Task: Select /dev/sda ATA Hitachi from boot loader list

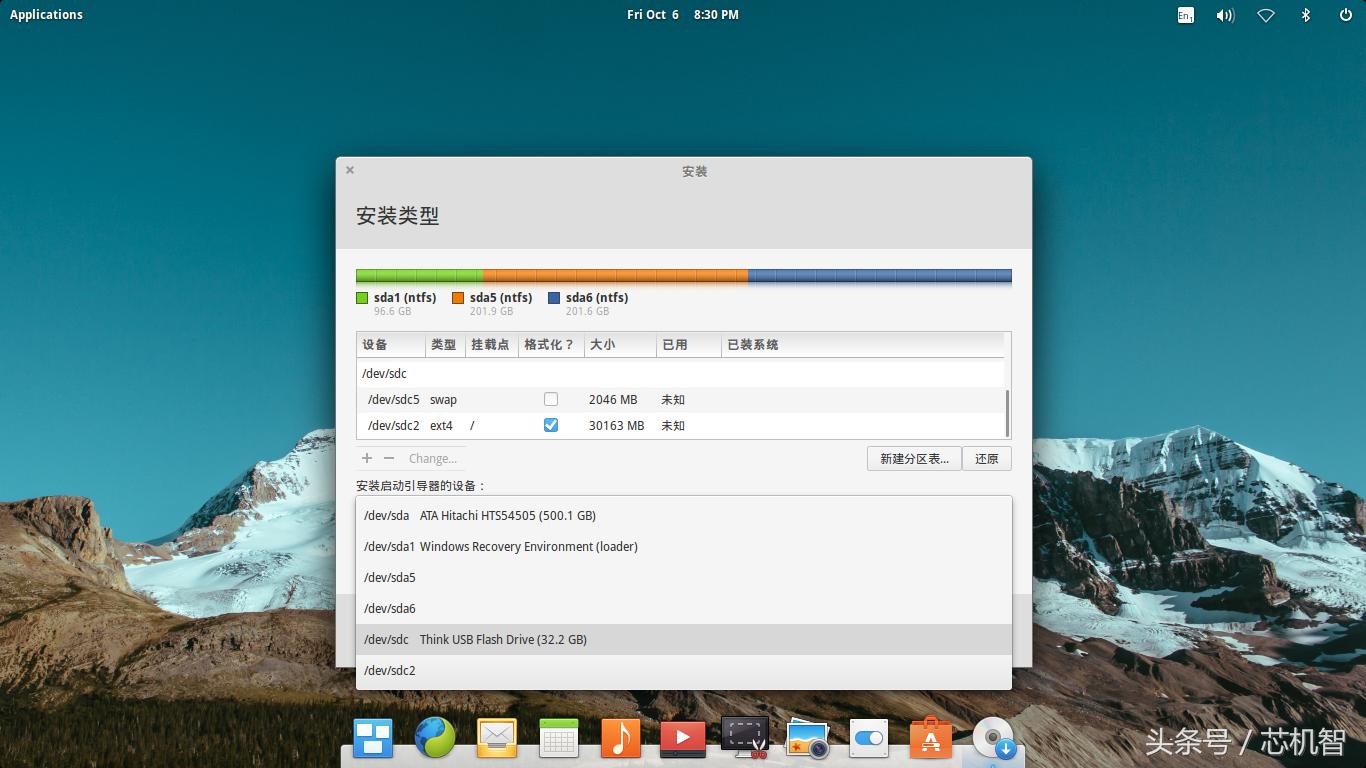Action: tap(683, 515)
